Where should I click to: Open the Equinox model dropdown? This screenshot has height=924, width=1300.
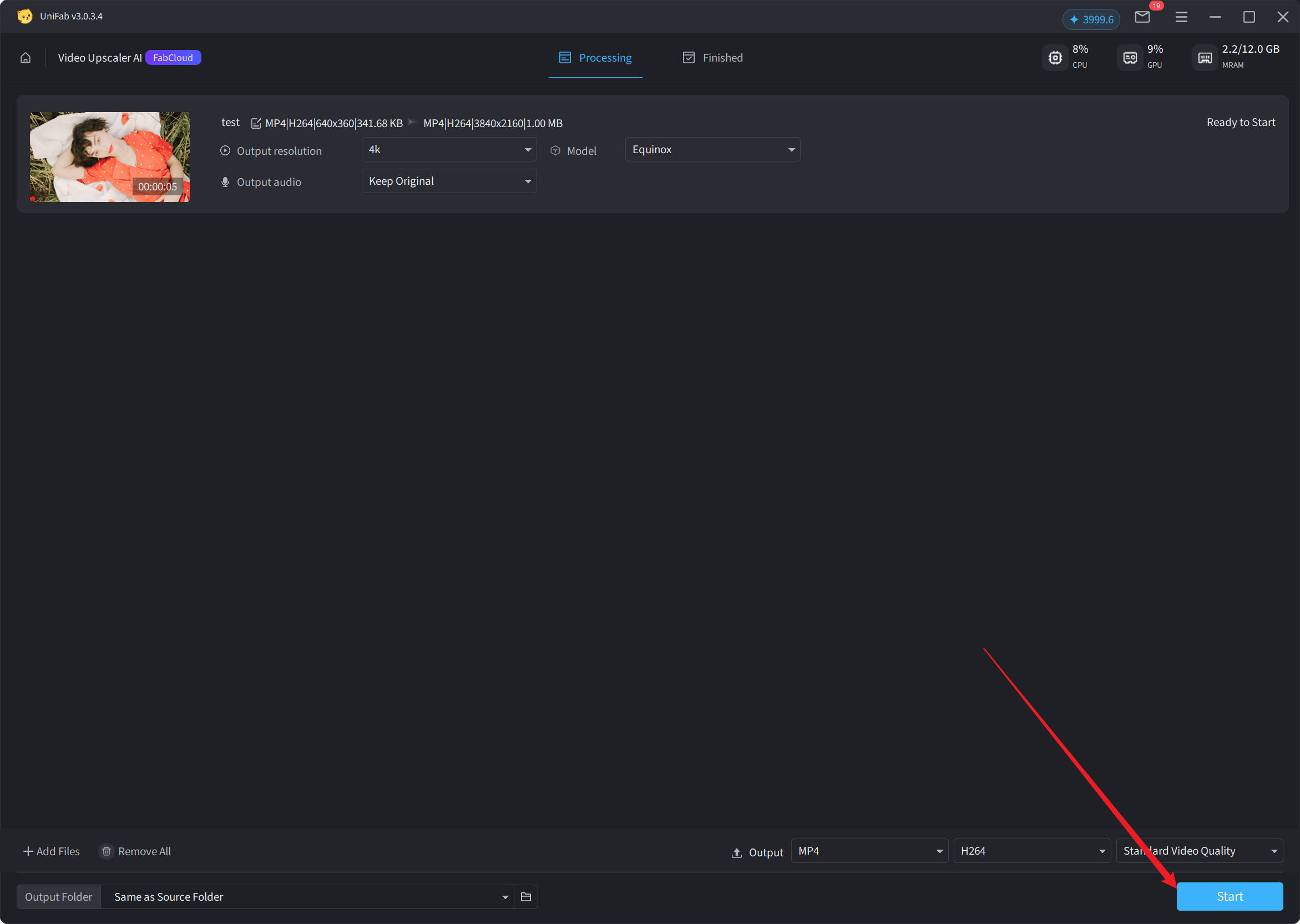click(x=712, y=150)
